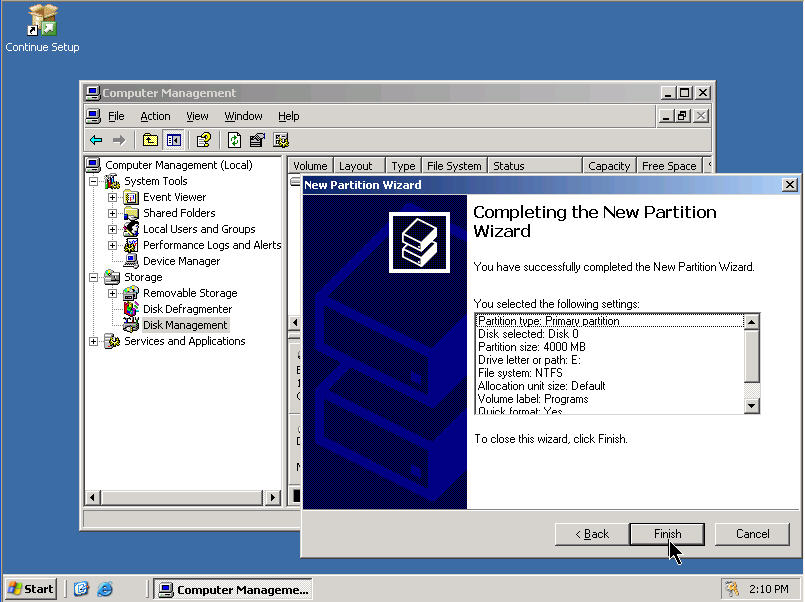The width and height of the screenshot is (805, 602).
Task: Expand the Shared Folders node
Action: click(x=112, y=213)
